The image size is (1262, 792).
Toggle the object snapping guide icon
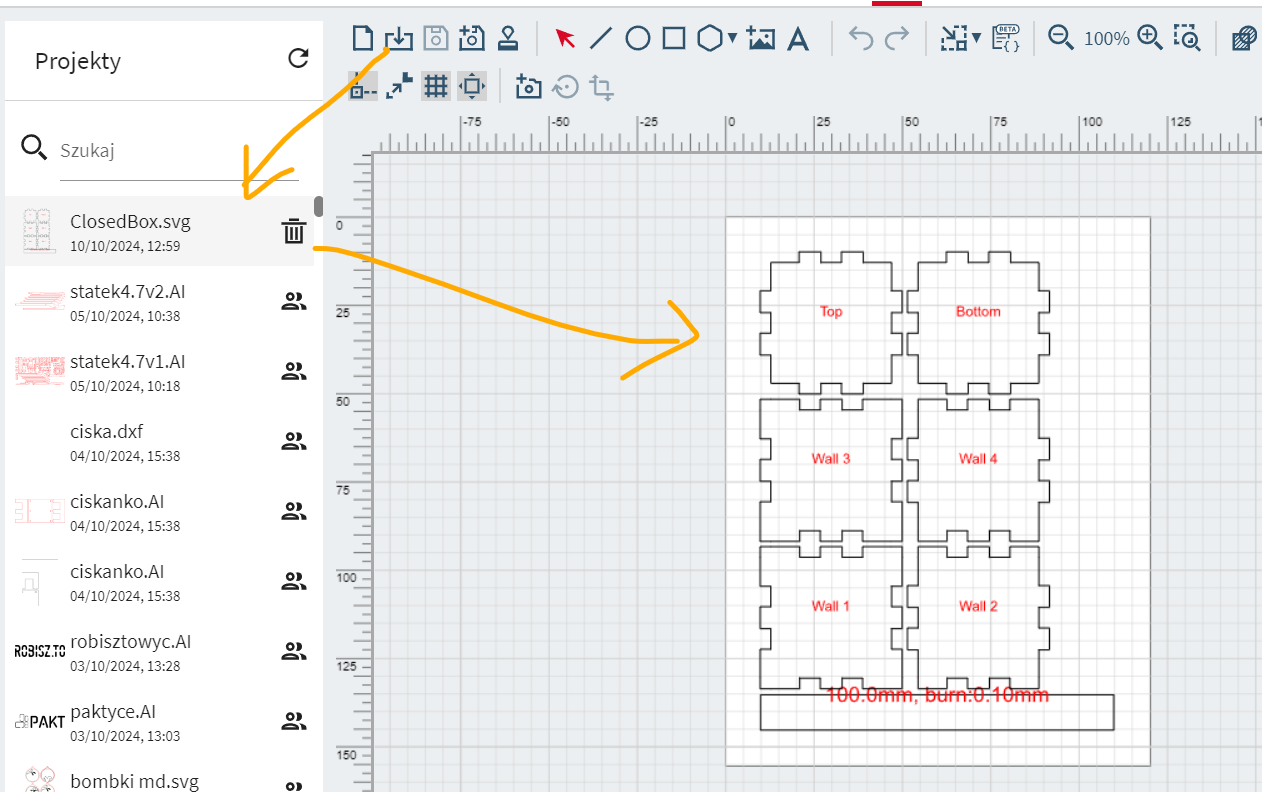tap(363, 87)
